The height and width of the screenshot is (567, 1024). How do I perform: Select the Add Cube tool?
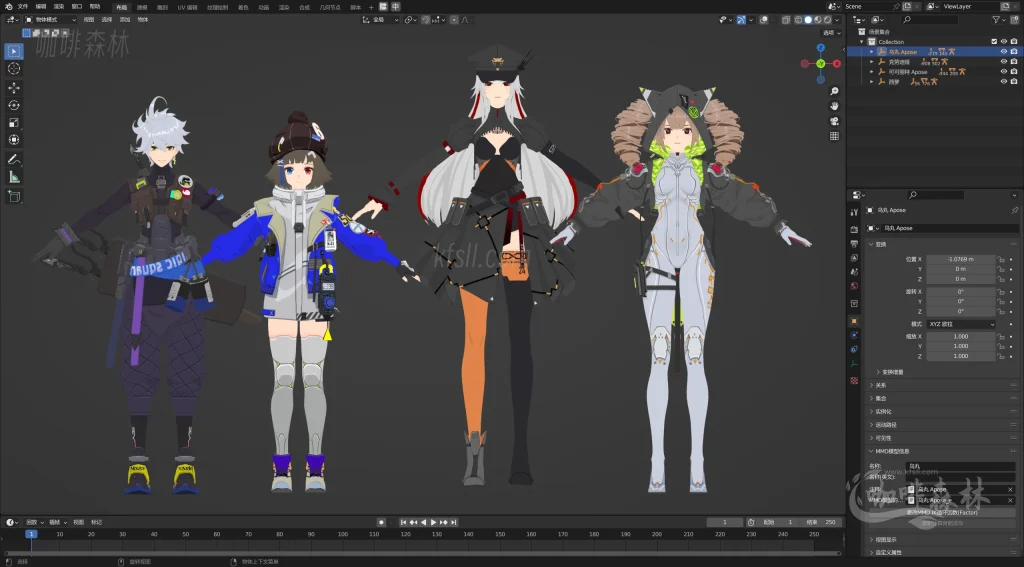tap(14, 197)
